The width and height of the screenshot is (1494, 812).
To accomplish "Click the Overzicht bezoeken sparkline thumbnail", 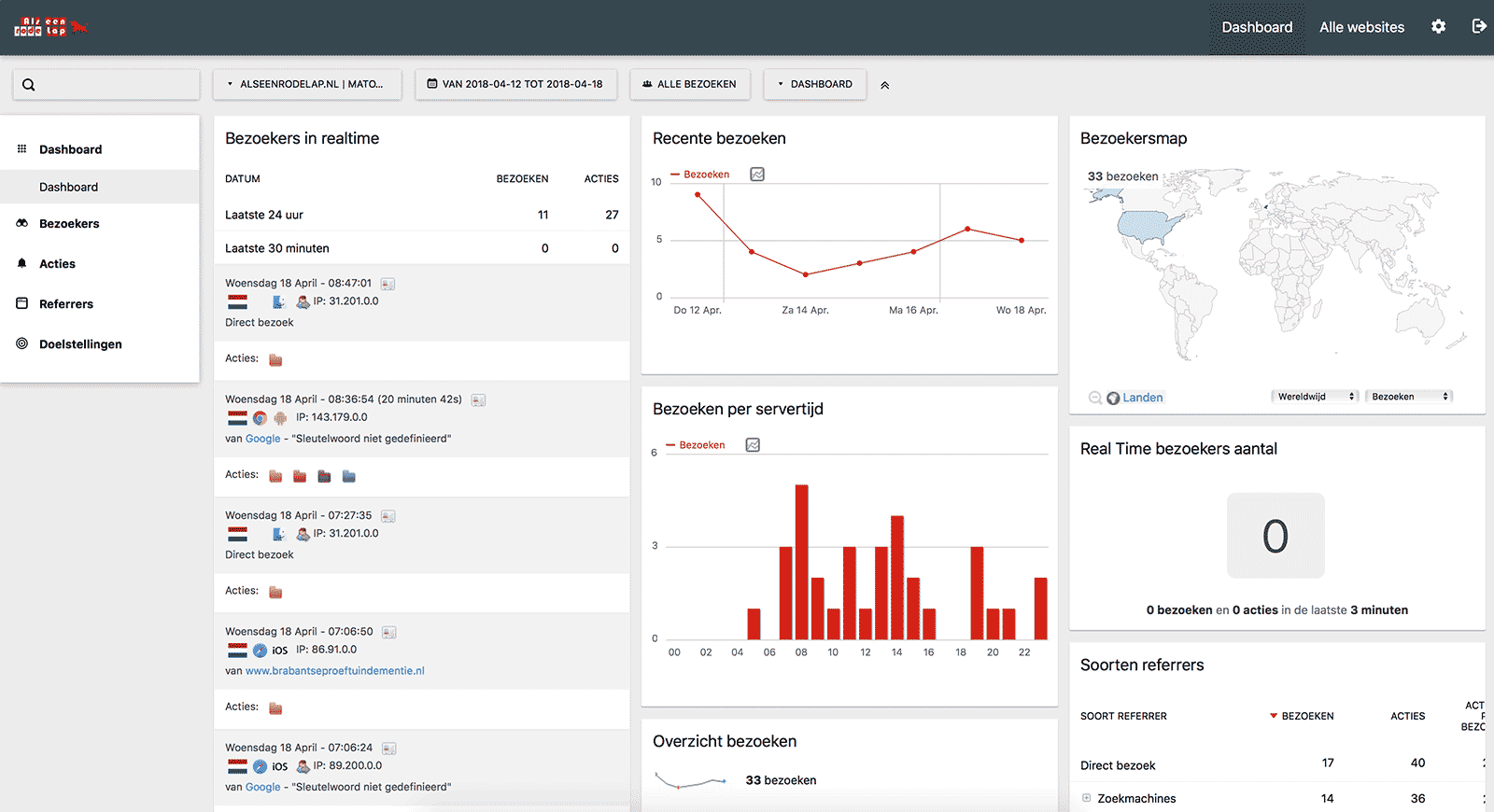I will coord(691,780).
